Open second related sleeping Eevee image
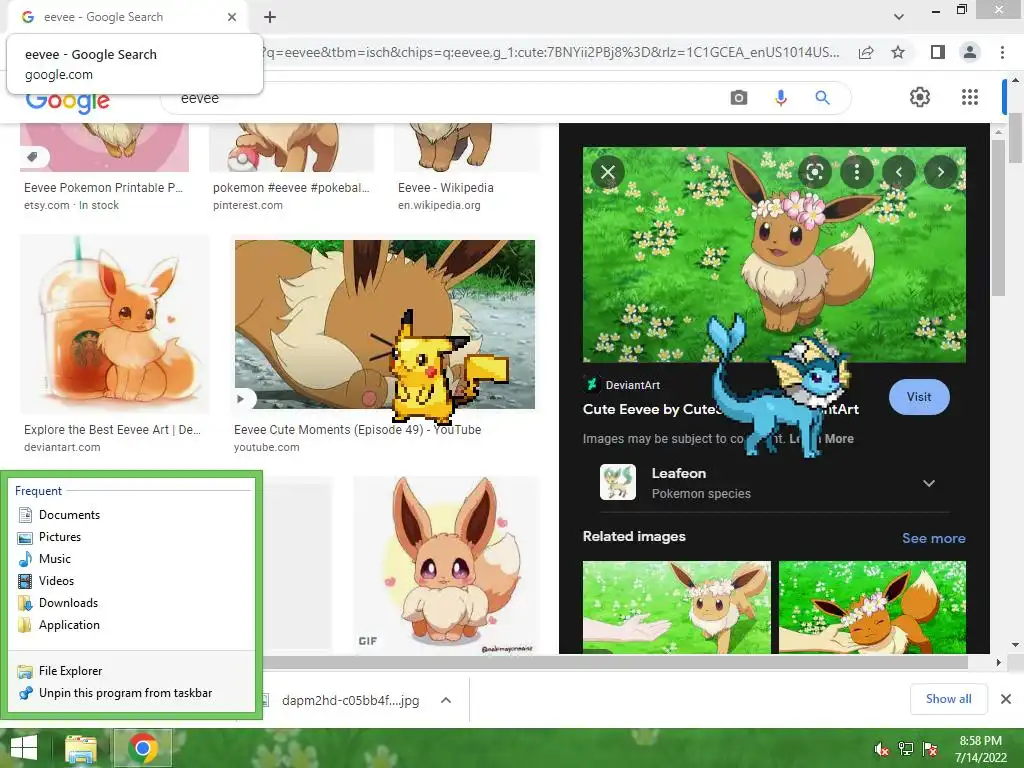This screenshot has width=1024, height=768. click(872, 607)
